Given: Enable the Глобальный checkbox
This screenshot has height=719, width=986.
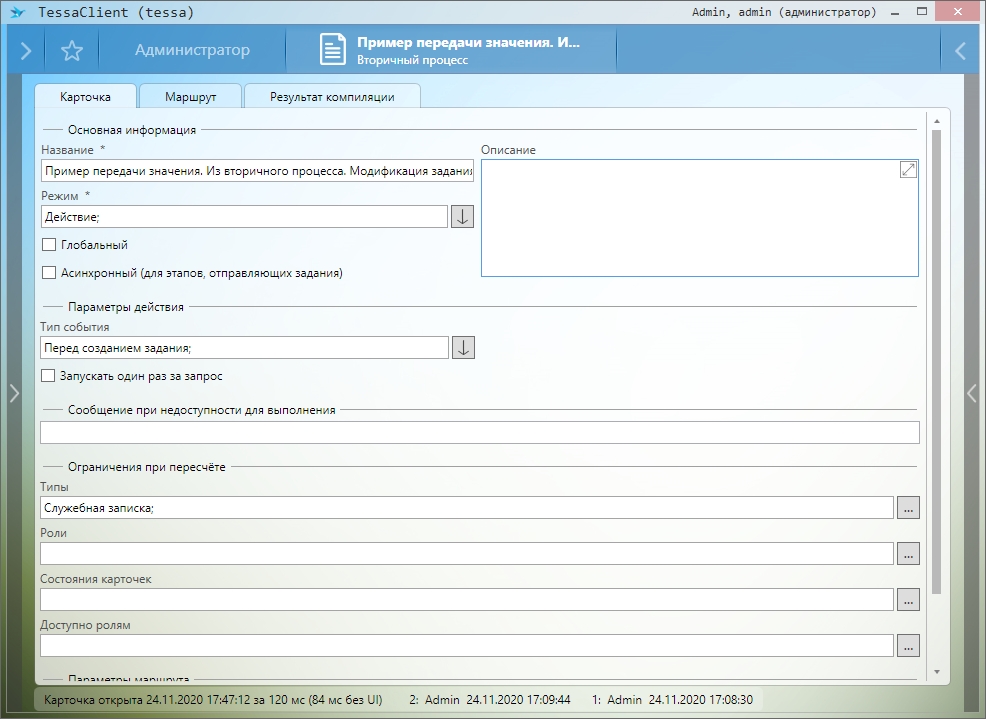Looking at the screenshot, I should pyautogui.click(x=49, y=245).
